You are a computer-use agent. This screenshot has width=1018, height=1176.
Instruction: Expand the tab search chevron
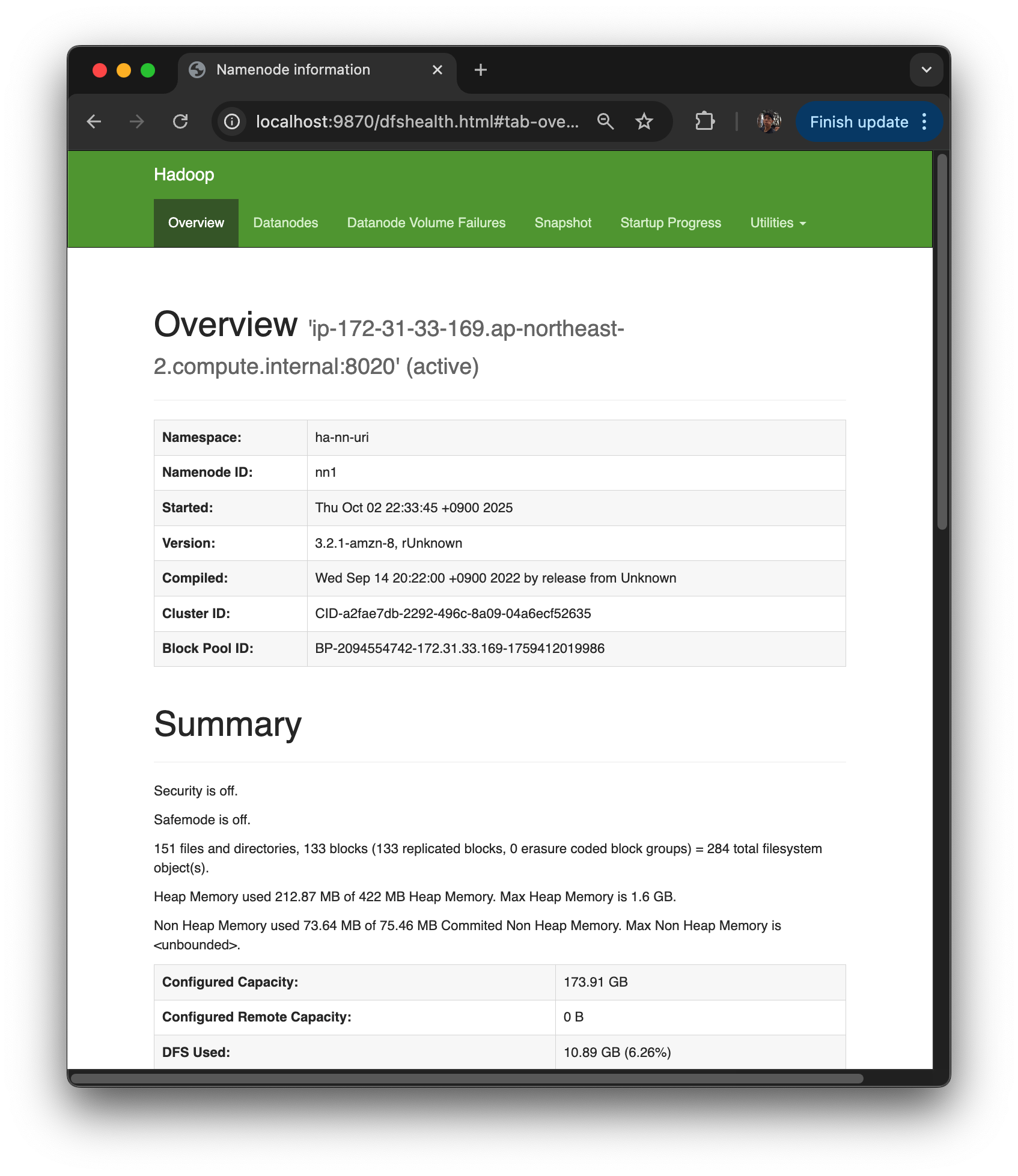click(926, 70)
